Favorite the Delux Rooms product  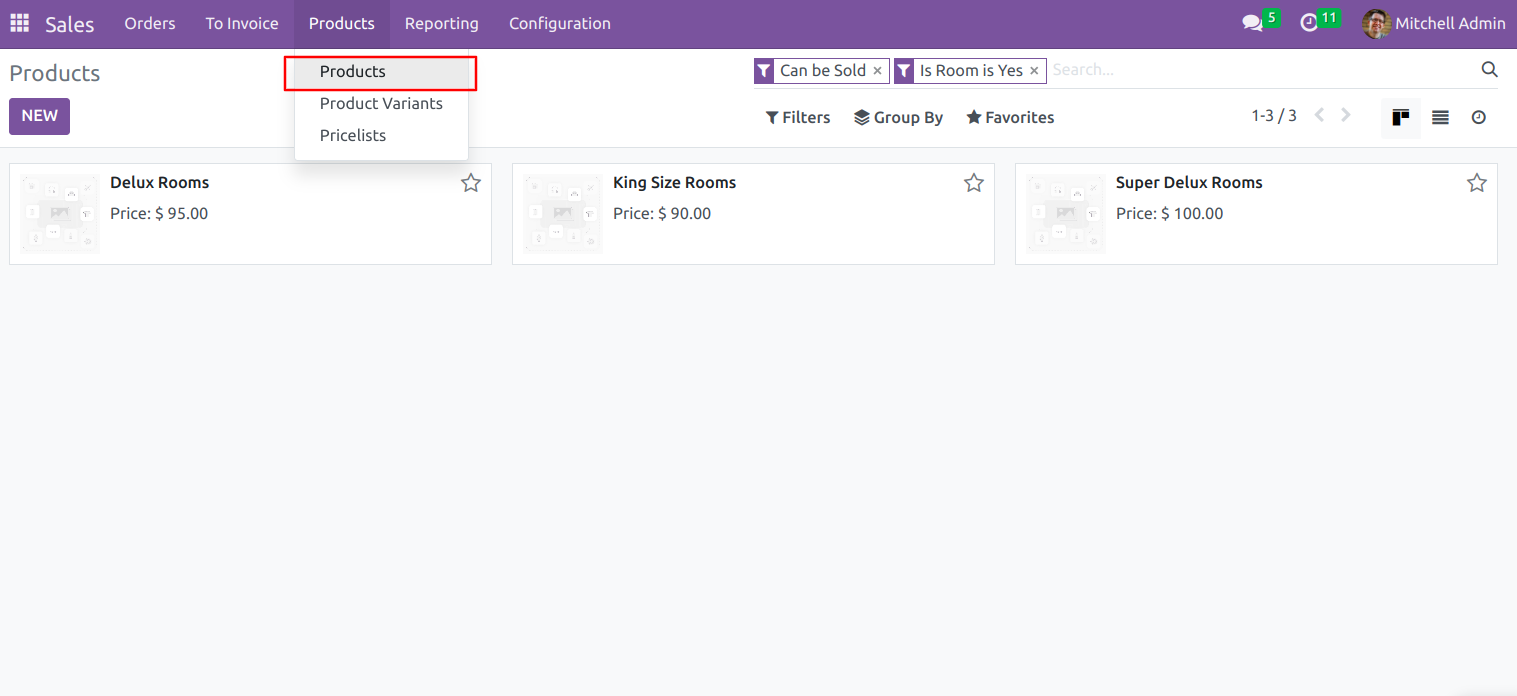(471, 183)
